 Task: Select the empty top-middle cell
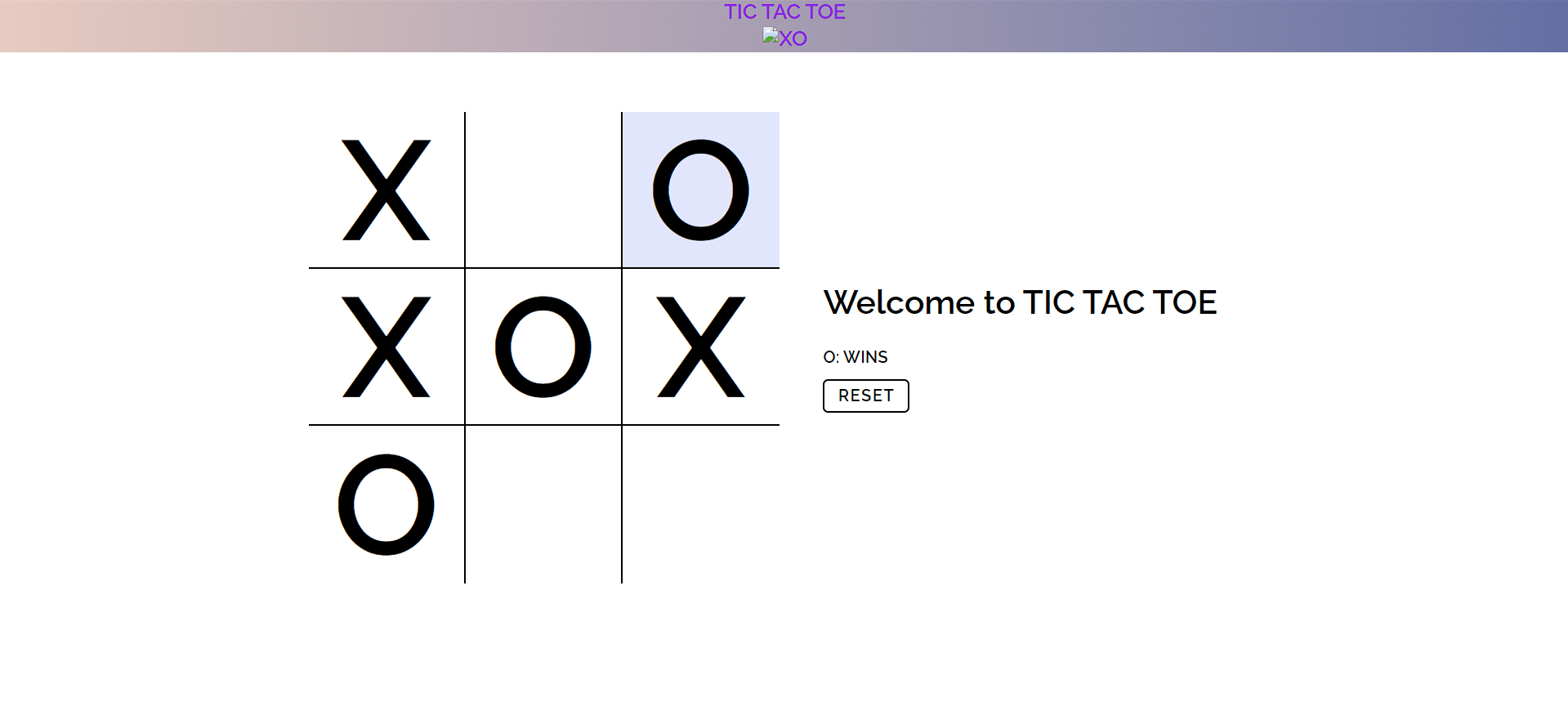click(543, 190)
